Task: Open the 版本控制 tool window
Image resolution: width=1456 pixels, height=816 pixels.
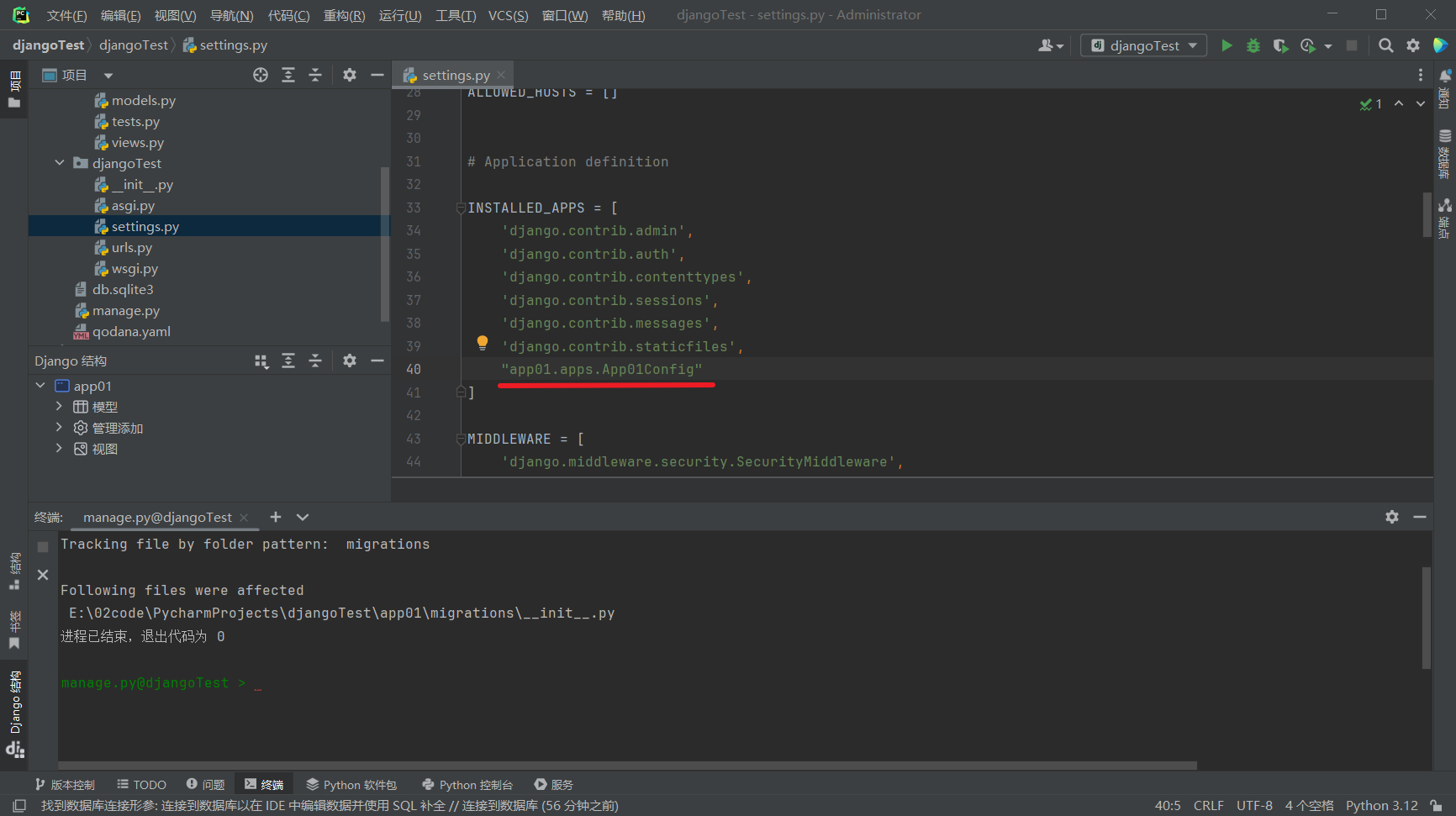Action: click(65, 784)
